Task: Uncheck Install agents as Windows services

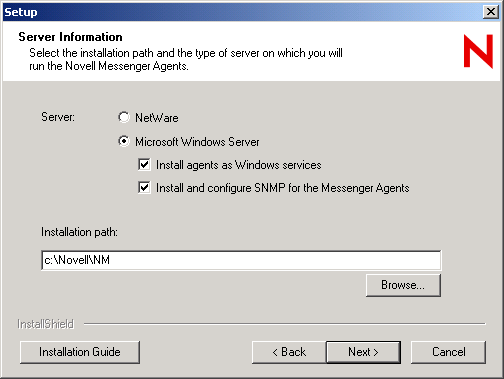Action: pyautogui.click(x=144, y=165)
